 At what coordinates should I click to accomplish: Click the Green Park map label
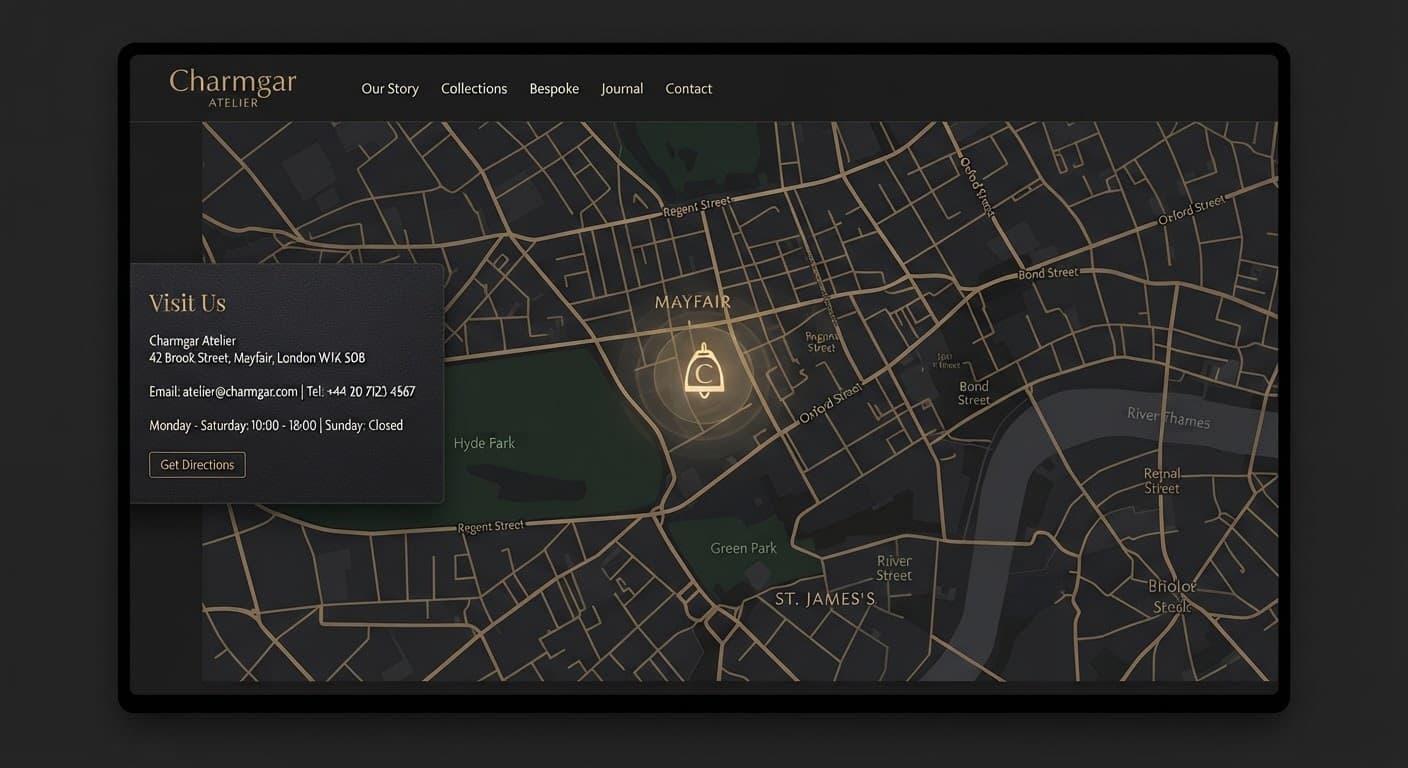click(x=743, y=548)
